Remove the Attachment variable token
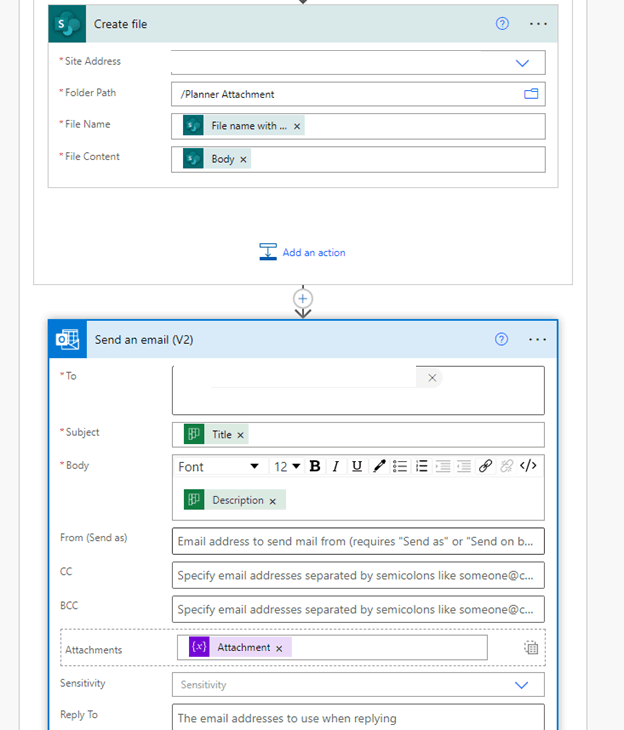624x730 pixels. click(x=279, y=649)
